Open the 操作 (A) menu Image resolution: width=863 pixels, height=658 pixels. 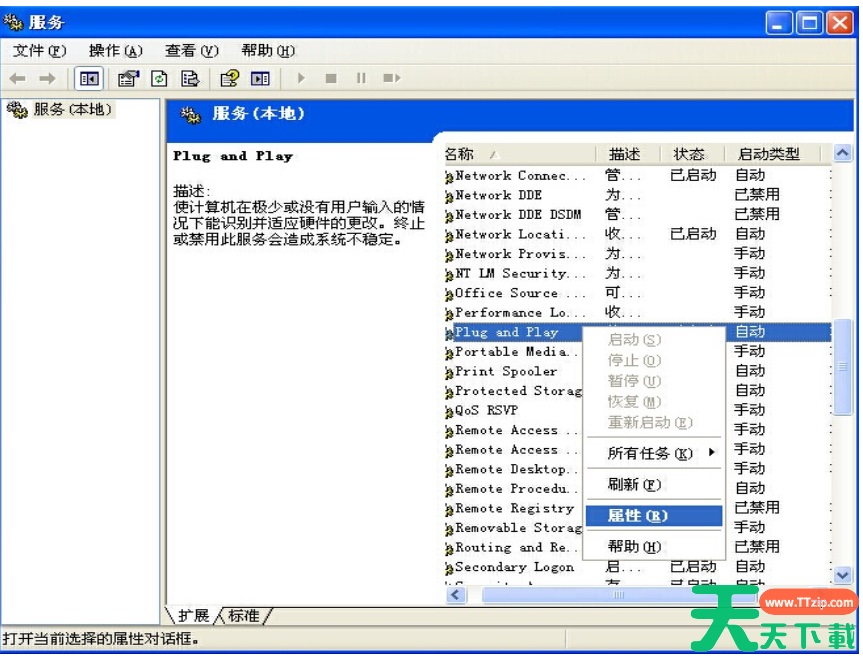click(115, 50)
